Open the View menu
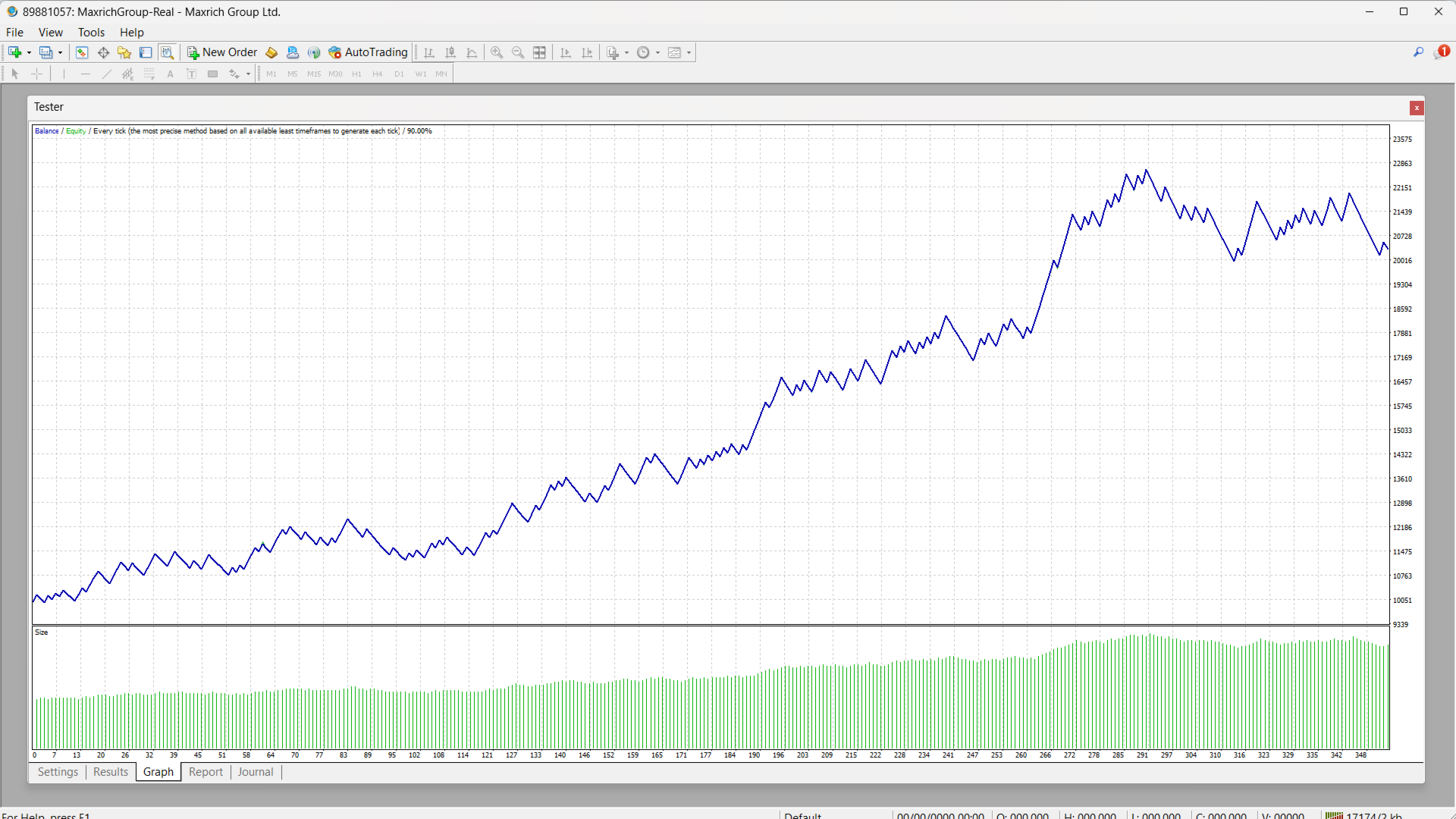1456x819 pixels. coord(51,33)
